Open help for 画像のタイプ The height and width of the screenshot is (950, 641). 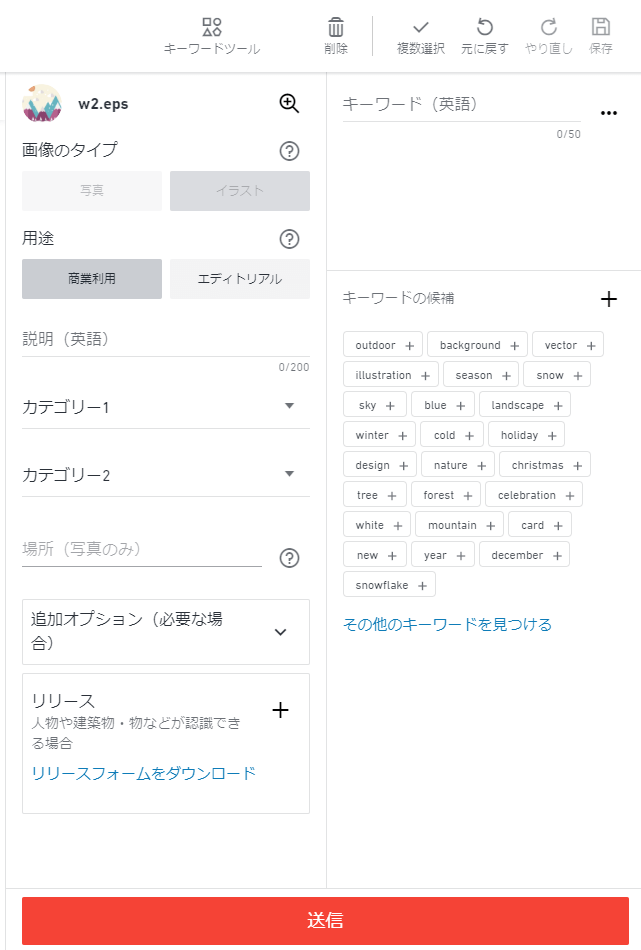point(289,151)
